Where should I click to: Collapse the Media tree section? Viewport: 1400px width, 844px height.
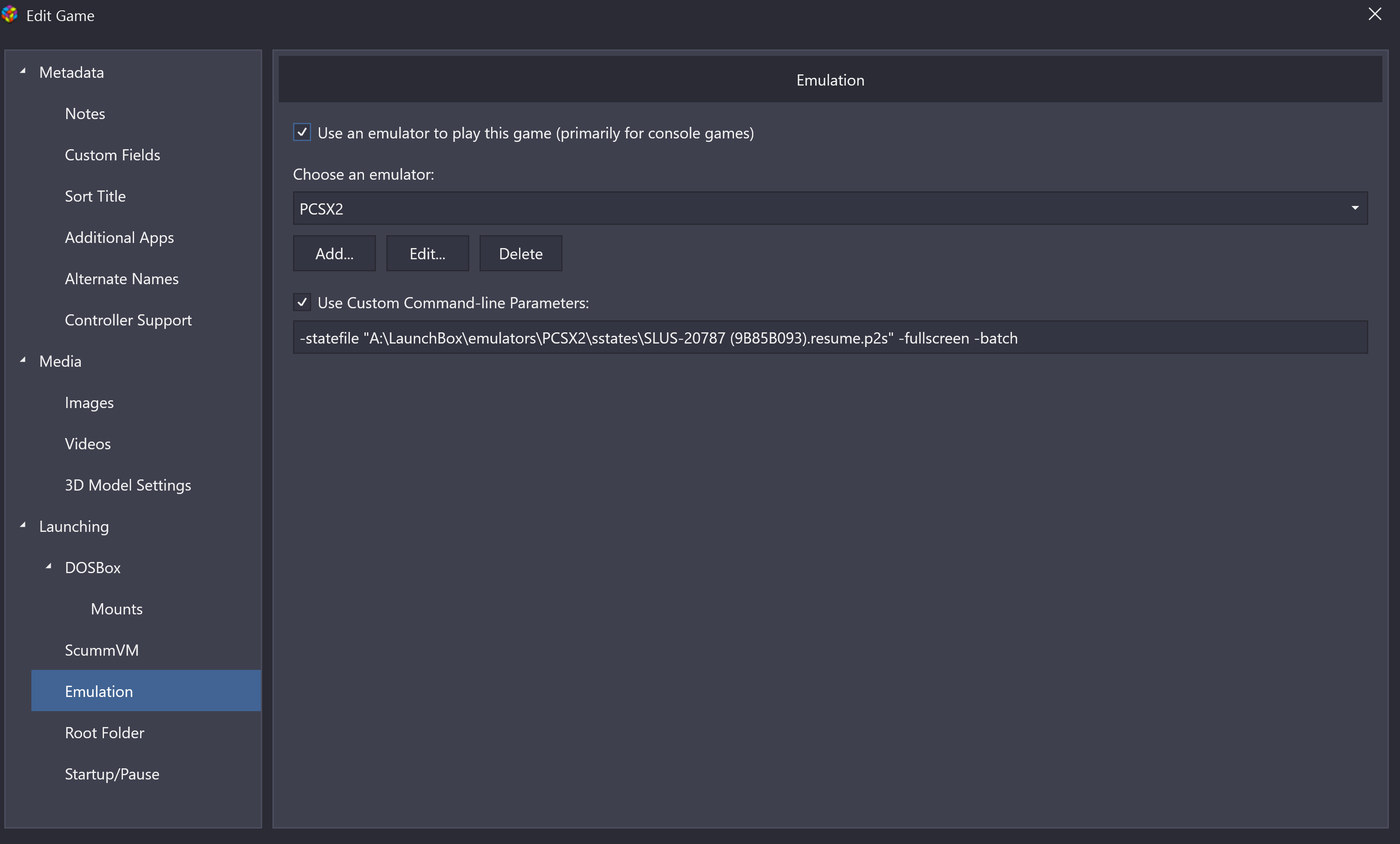tap(23, 360)
